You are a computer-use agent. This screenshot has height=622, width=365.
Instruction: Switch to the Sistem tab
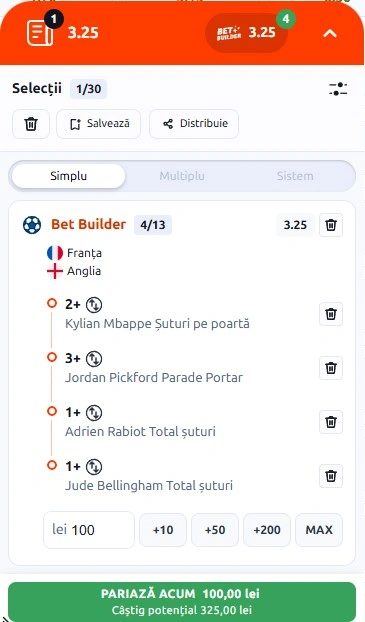tap(295, 176)
